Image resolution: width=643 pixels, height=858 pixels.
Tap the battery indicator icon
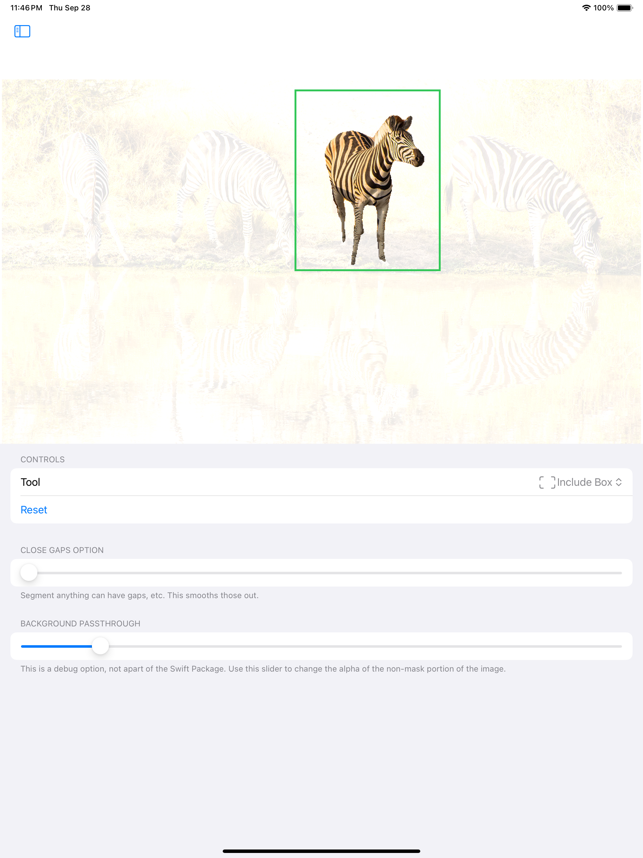point(624,8)
